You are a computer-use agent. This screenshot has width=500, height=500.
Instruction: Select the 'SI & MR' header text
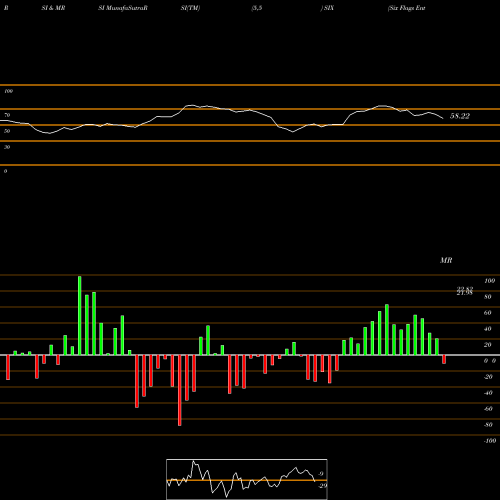click(x=53, y=8)
